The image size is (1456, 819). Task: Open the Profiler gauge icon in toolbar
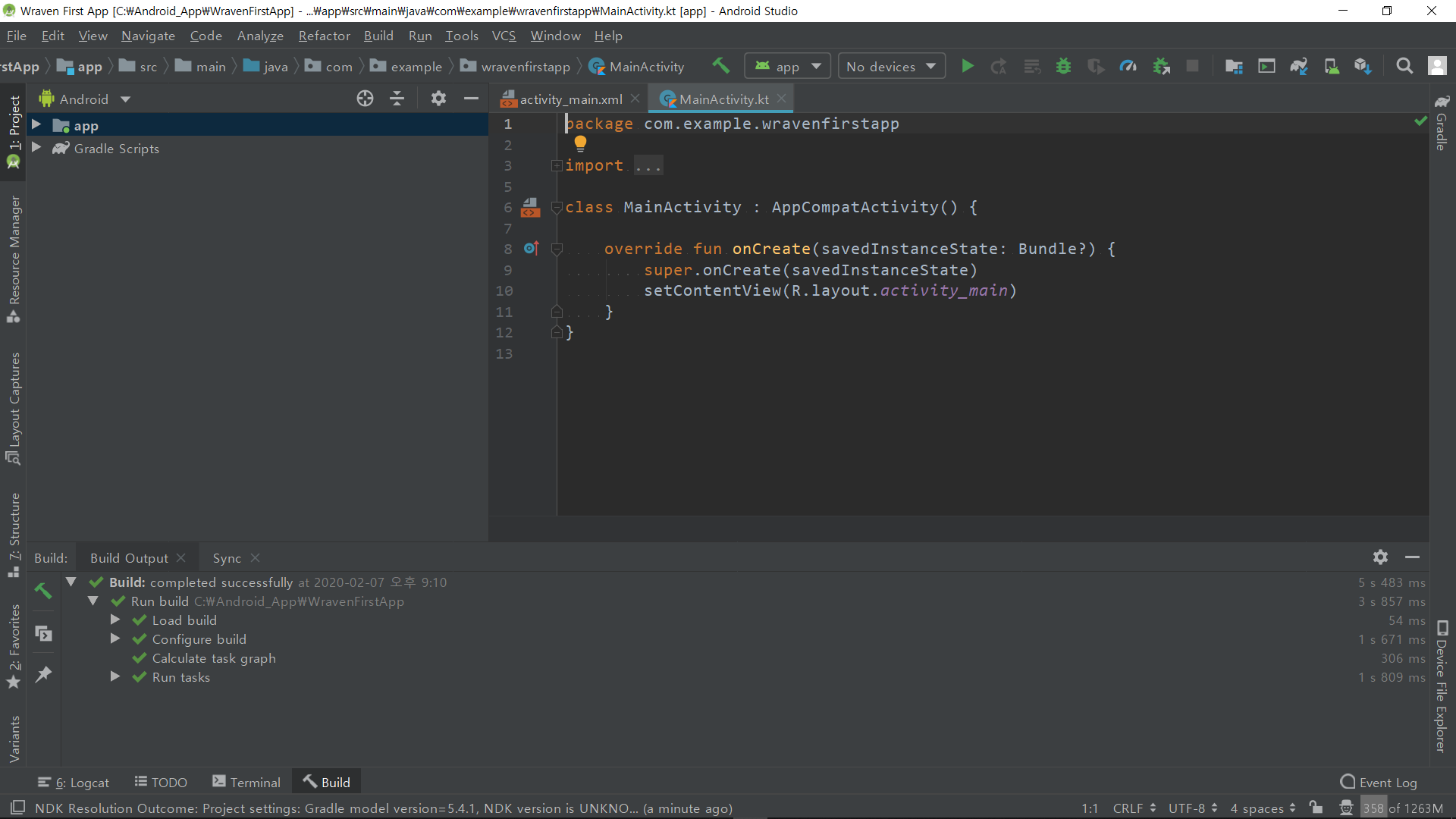click(1128, 67)
